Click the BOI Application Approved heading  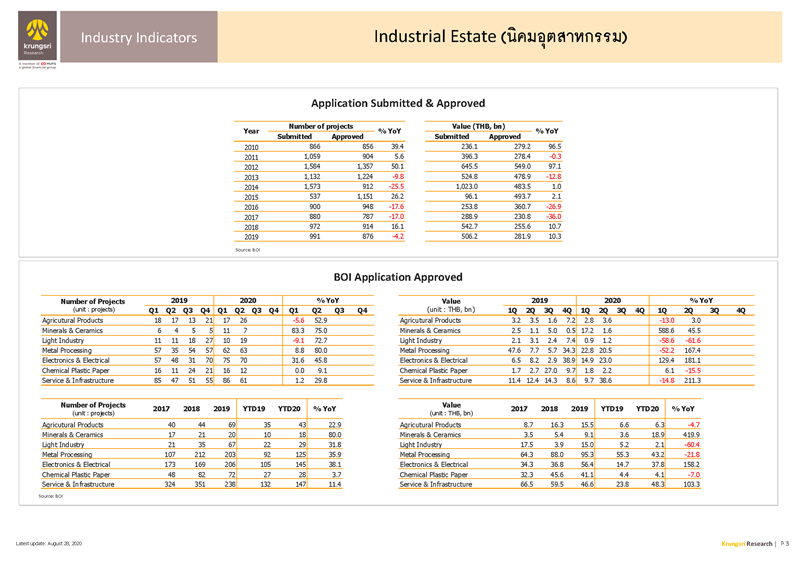pos(398,277)
